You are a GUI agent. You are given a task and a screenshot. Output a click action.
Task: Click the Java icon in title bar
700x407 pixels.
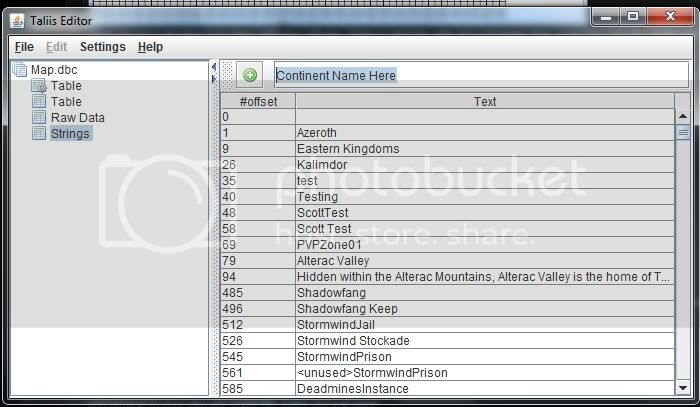coord(17,21)
